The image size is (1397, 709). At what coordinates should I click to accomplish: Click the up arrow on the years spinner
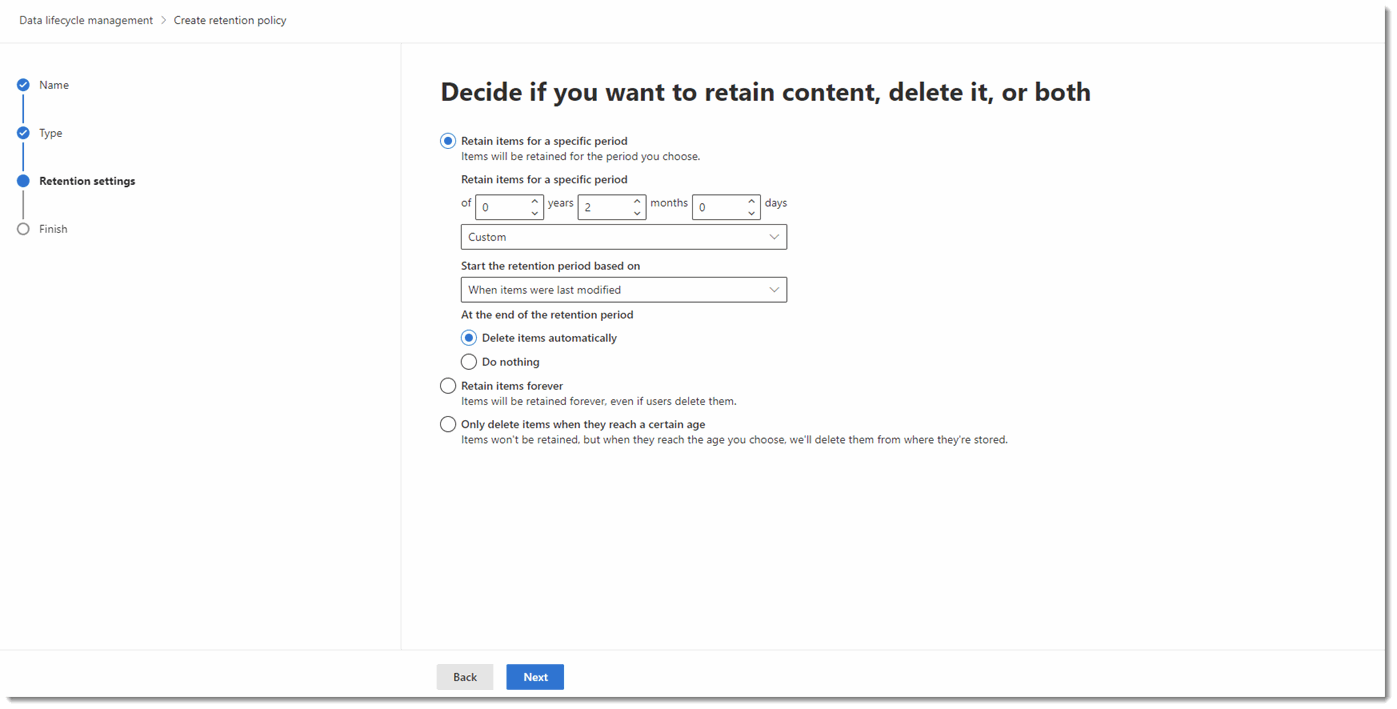(536, 198)
